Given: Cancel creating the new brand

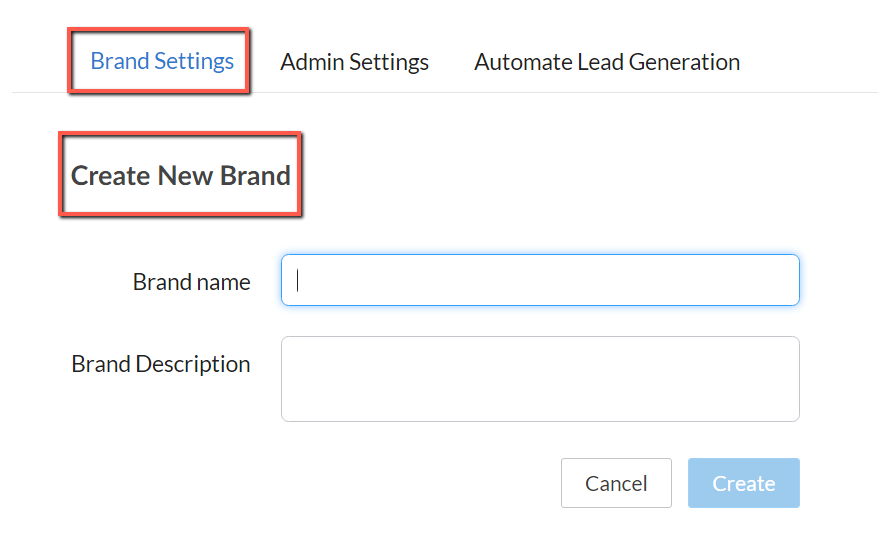Looking at the screenshot, I should (x=615, y=483).
